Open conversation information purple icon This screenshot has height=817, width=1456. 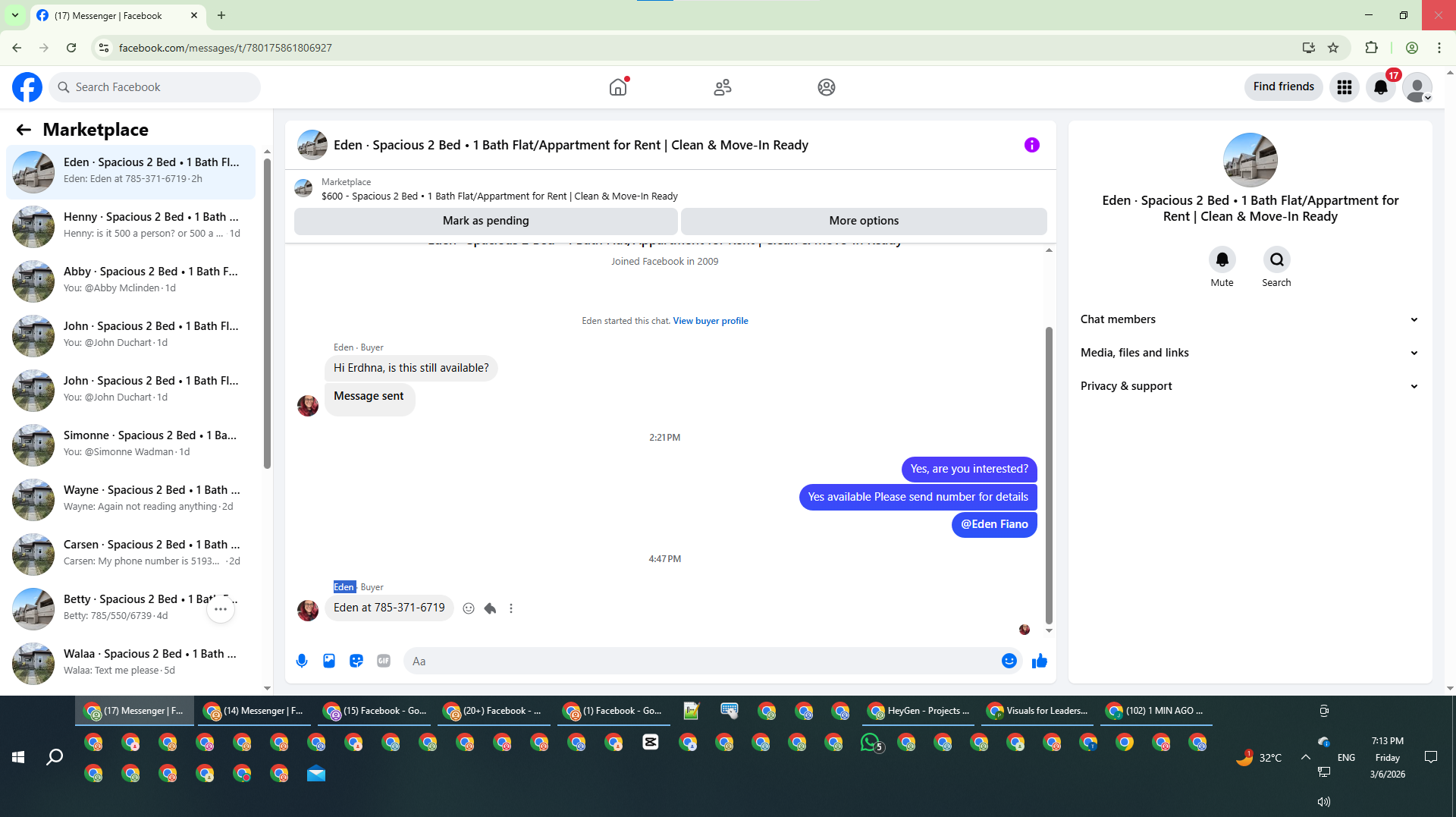point(1031,145)
